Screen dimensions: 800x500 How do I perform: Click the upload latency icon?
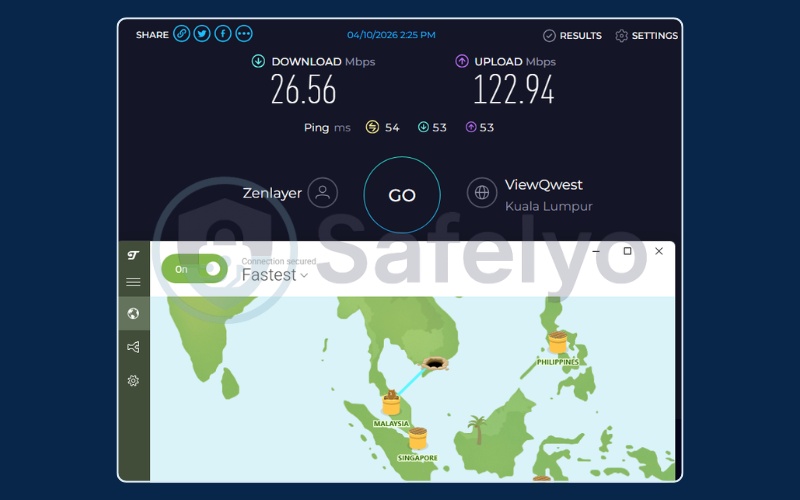(471, 127)
